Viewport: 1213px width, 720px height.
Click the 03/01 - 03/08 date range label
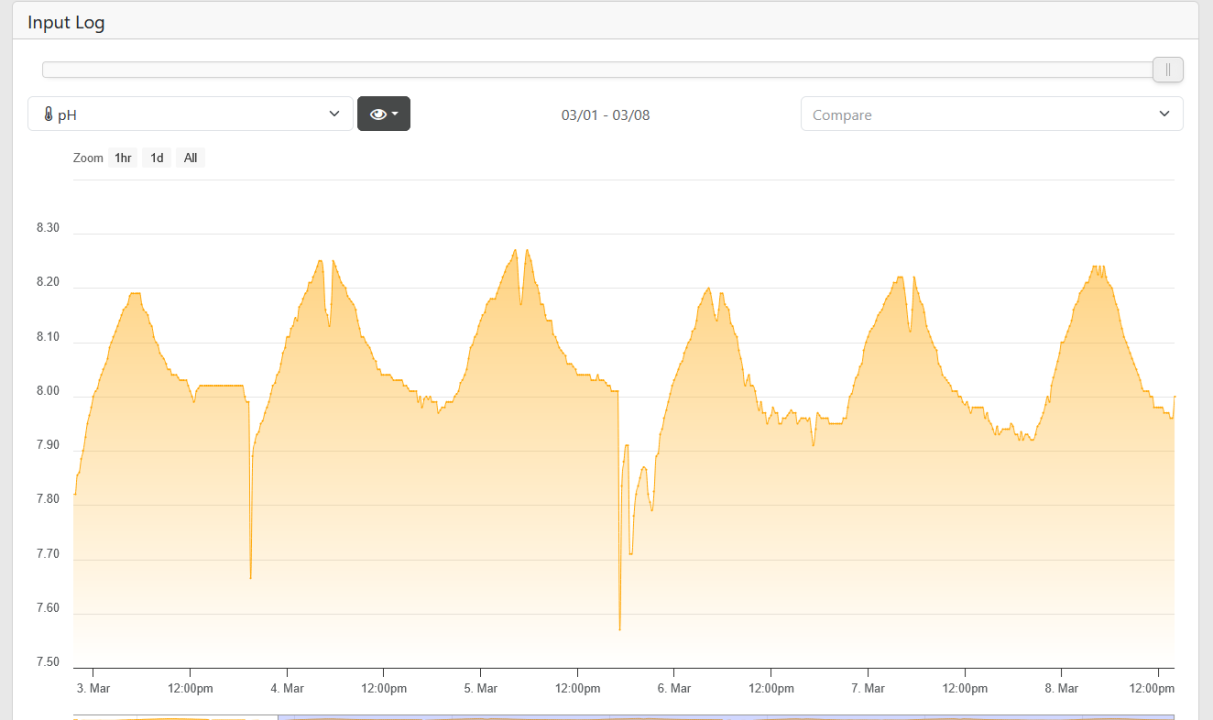[605, 115]
